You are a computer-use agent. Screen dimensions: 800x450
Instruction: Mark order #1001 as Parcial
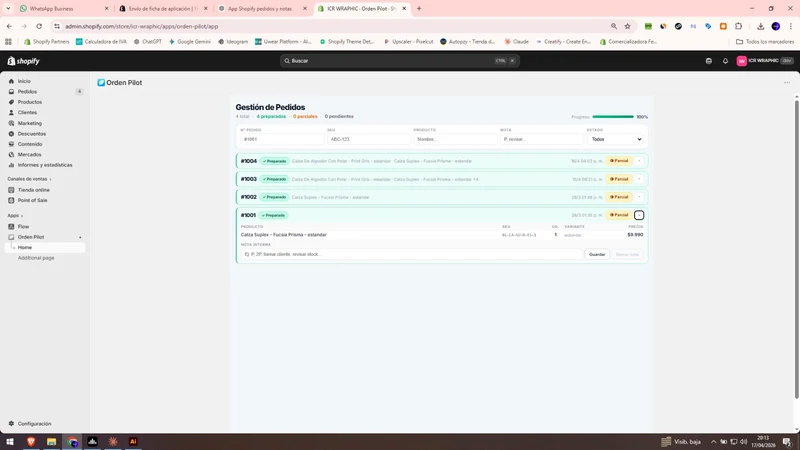pos(619,215)
